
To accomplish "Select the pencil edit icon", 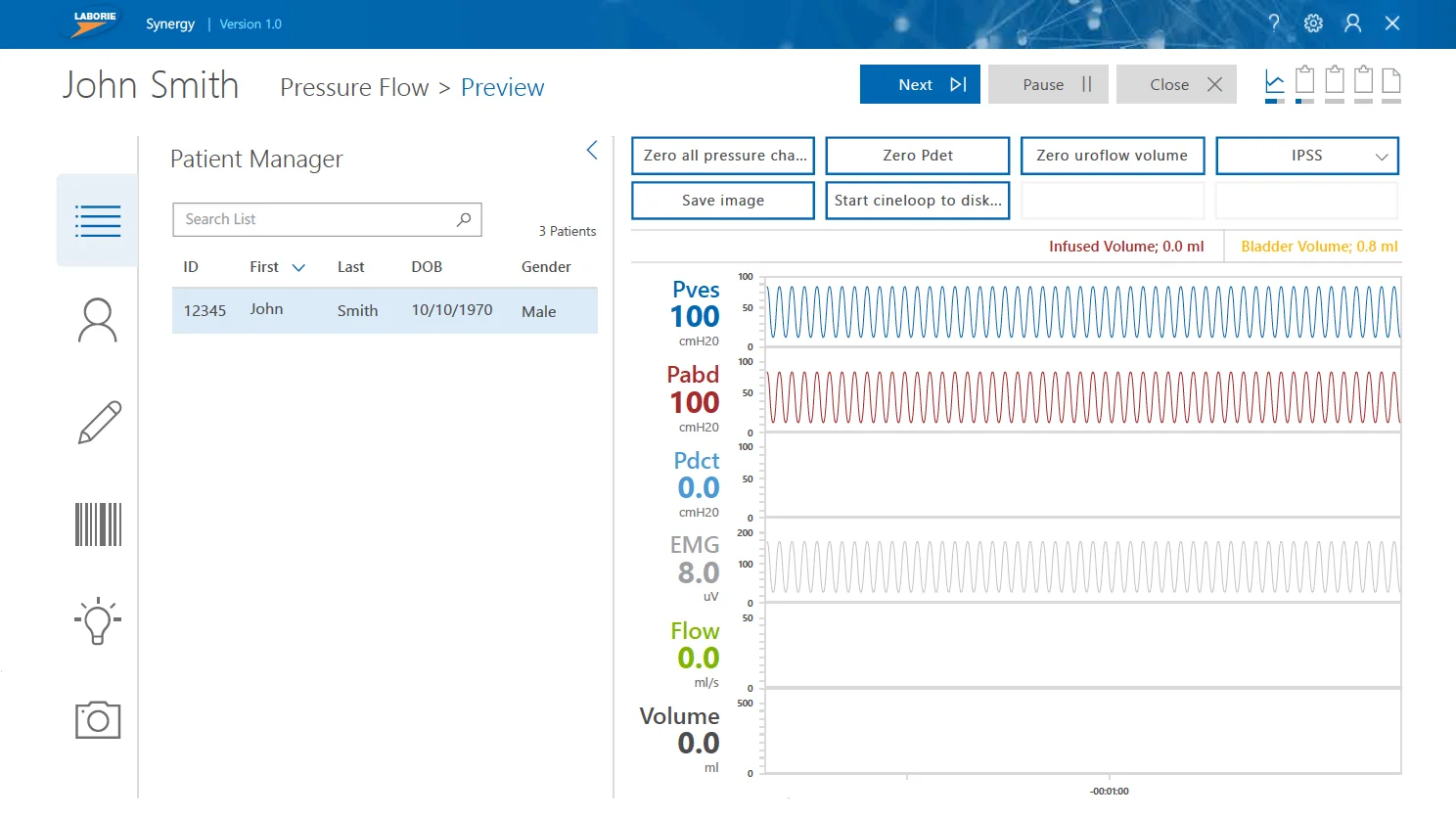I will [98, 423].
